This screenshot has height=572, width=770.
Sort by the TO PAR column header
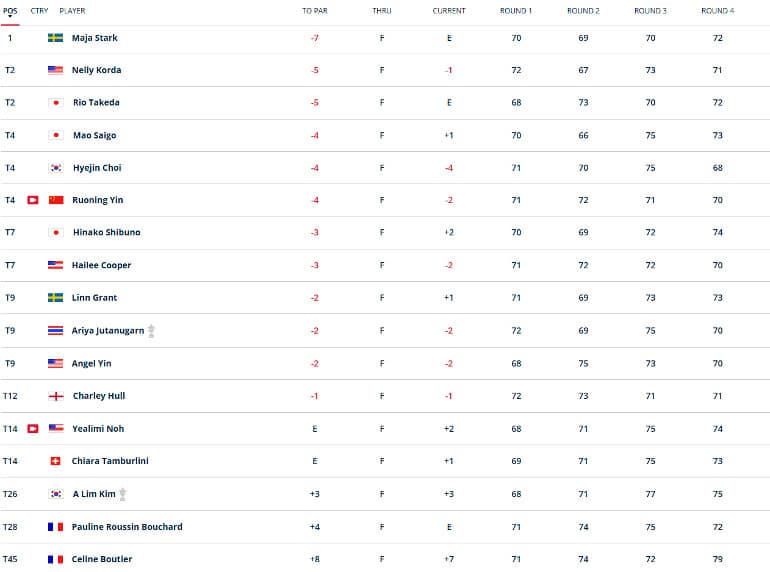[x=315, y=11]
